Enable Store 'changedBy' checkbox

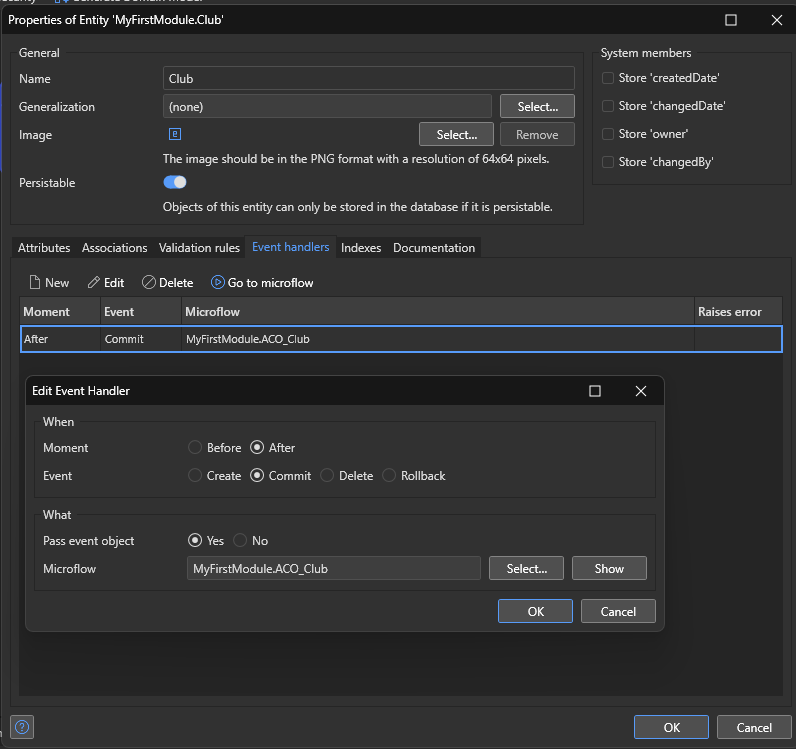point(608,161)
